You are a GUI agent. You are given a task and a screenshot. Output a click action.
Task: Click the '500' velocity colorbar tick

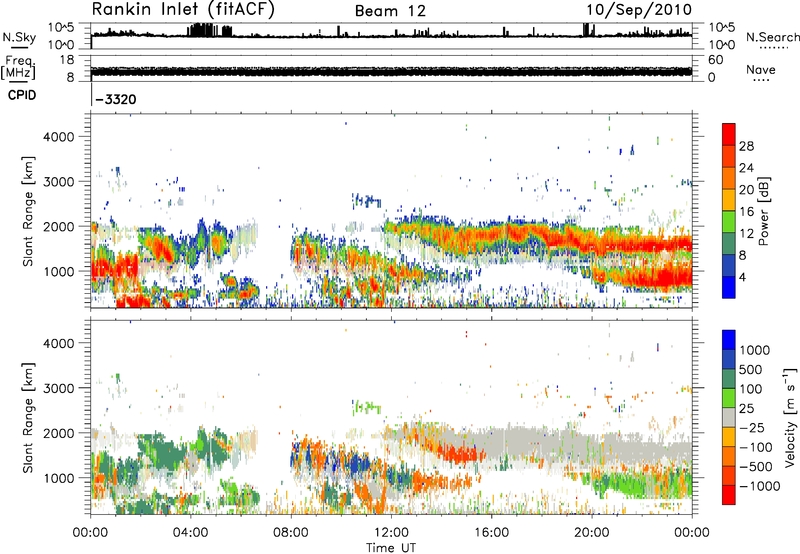(x=751, y=369)
